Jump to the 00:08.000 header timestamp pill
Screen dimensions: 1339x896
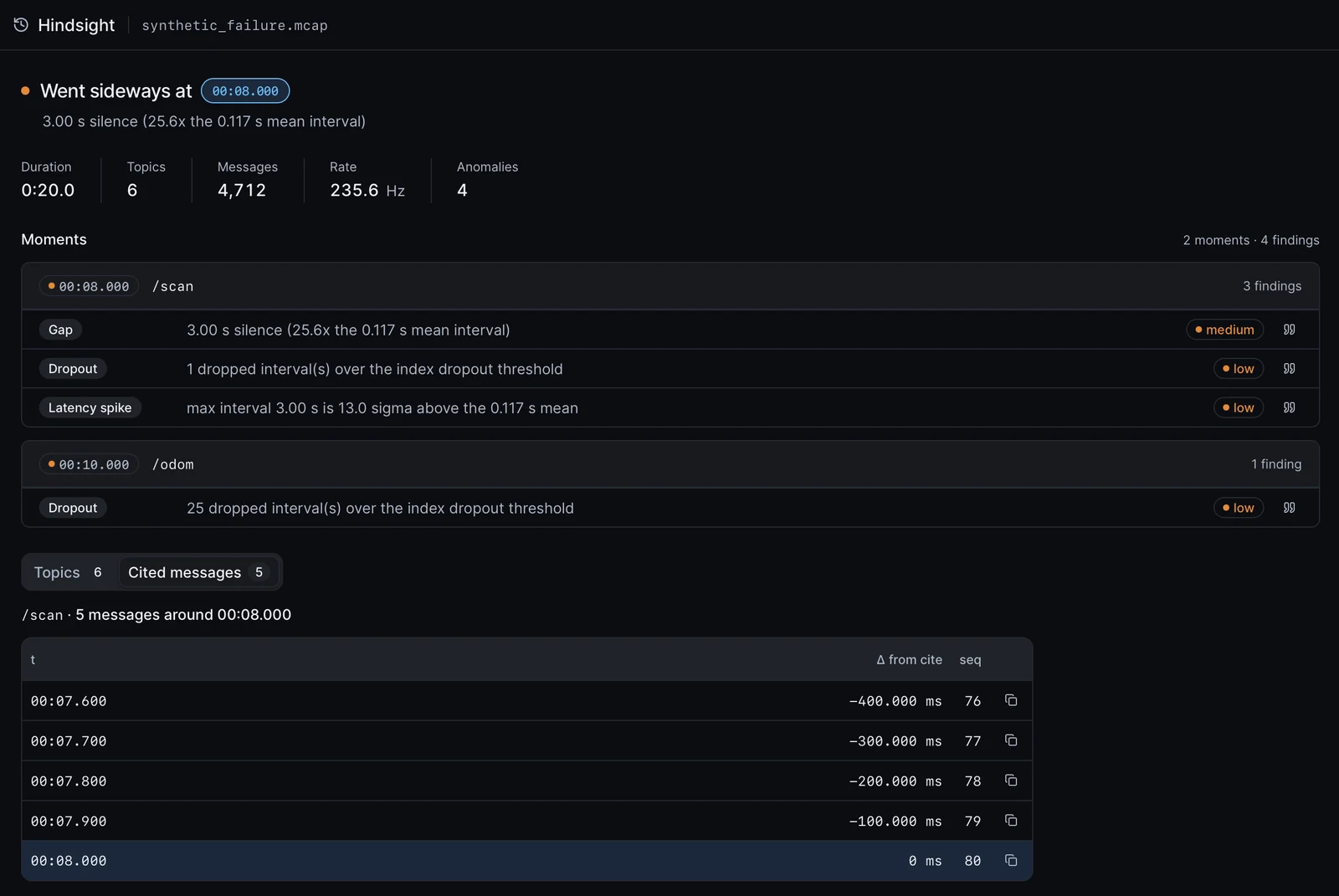point(245,91)
